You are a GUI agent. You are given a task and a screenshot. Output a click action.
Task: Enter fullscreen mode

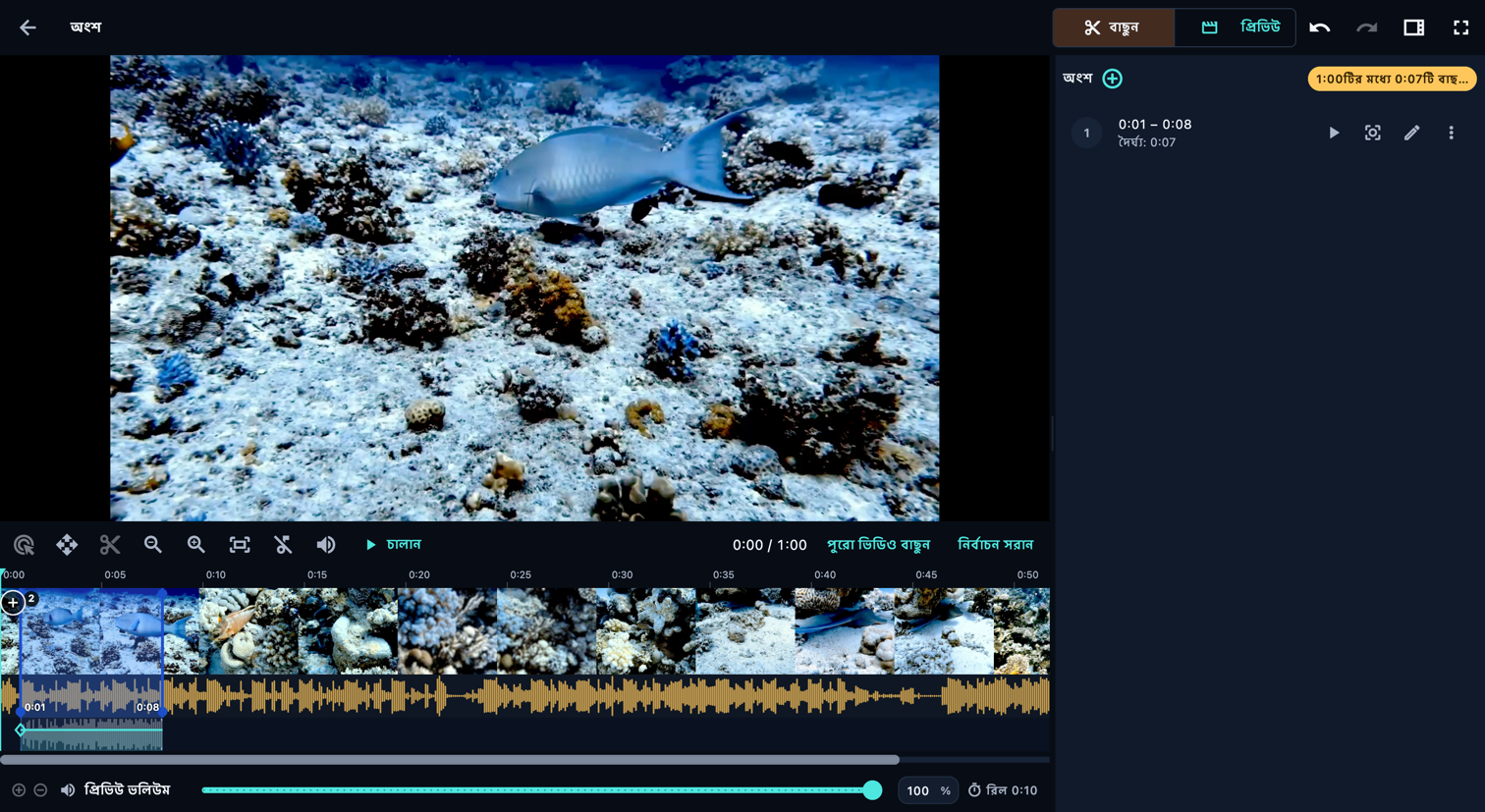tap(1460, 27)
